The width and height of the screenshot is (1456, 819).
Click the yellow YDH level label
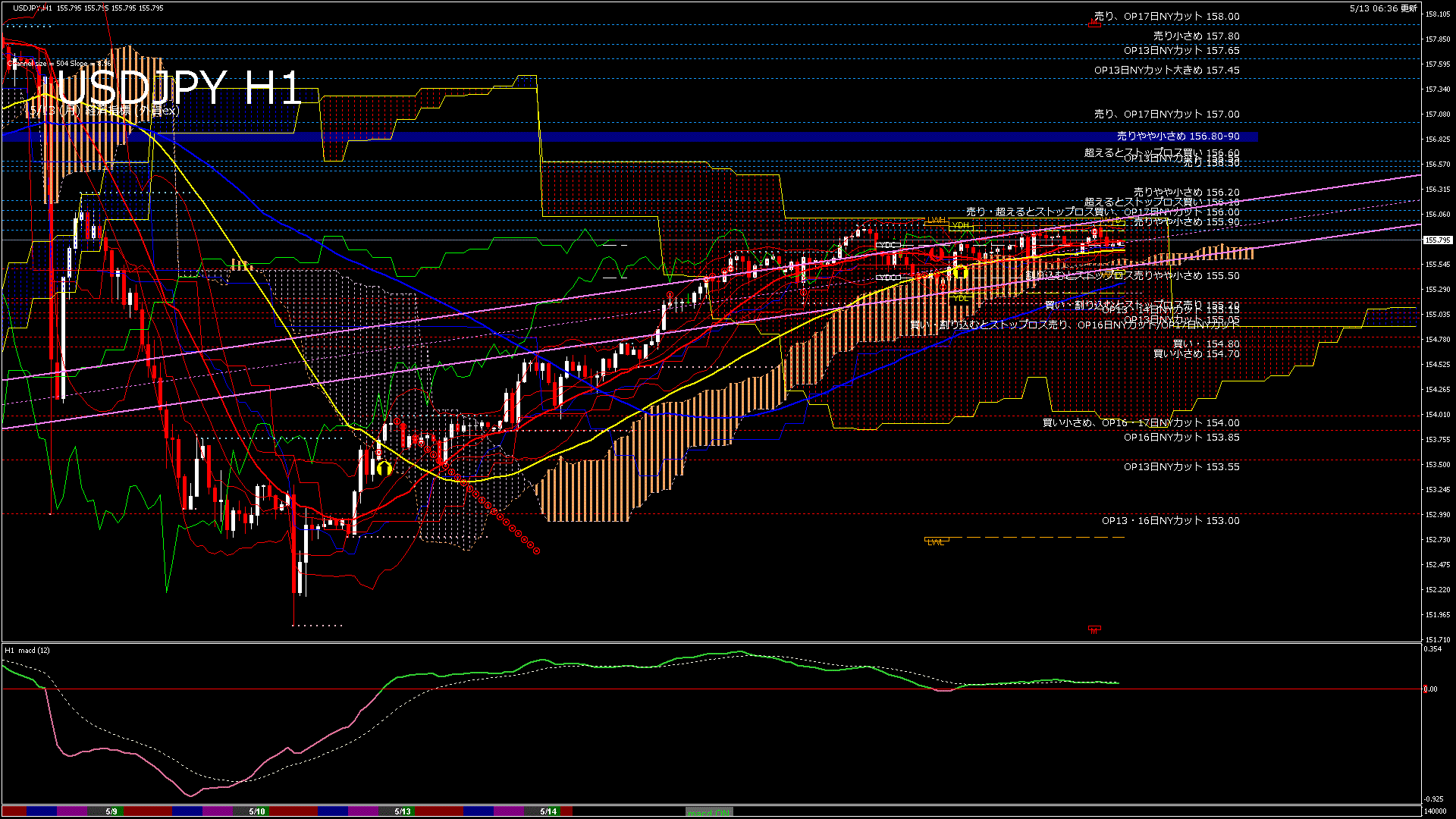tap(961, 226)
